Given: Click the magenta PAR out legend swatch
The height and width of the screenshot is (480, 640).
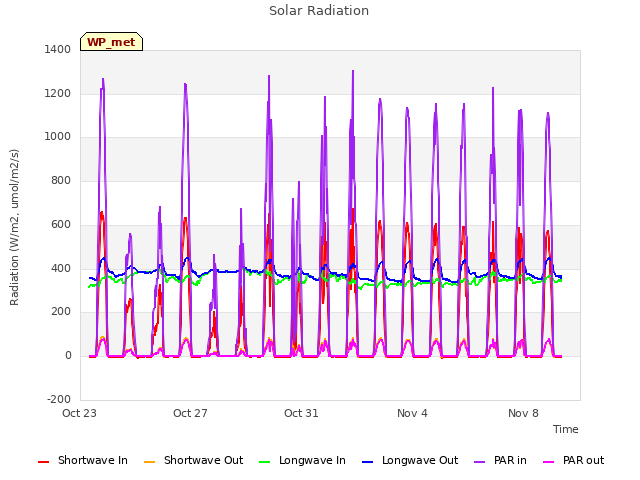Looking at the screenshot, I should 549,462.
